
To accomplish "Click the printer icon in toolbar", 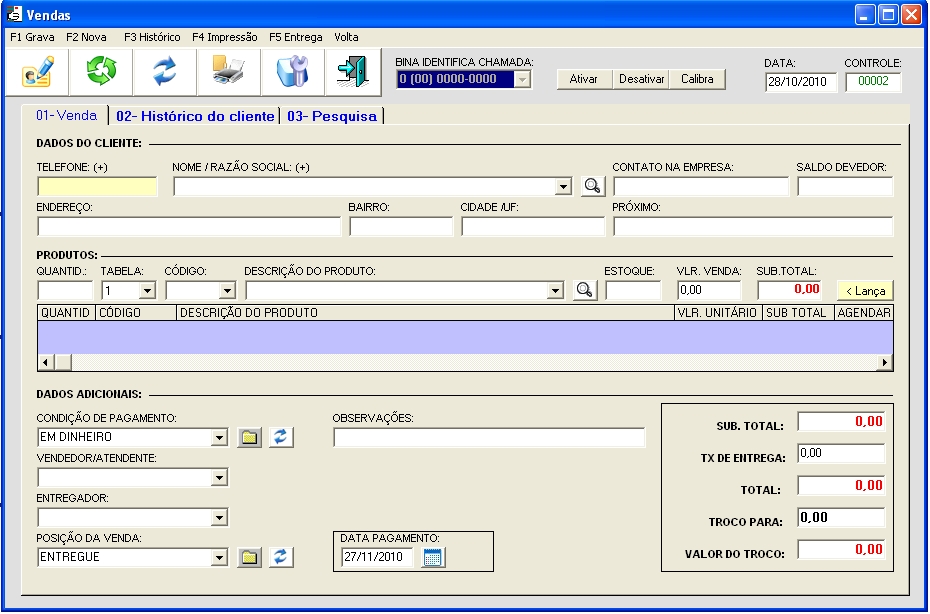I will pos(228,73).
